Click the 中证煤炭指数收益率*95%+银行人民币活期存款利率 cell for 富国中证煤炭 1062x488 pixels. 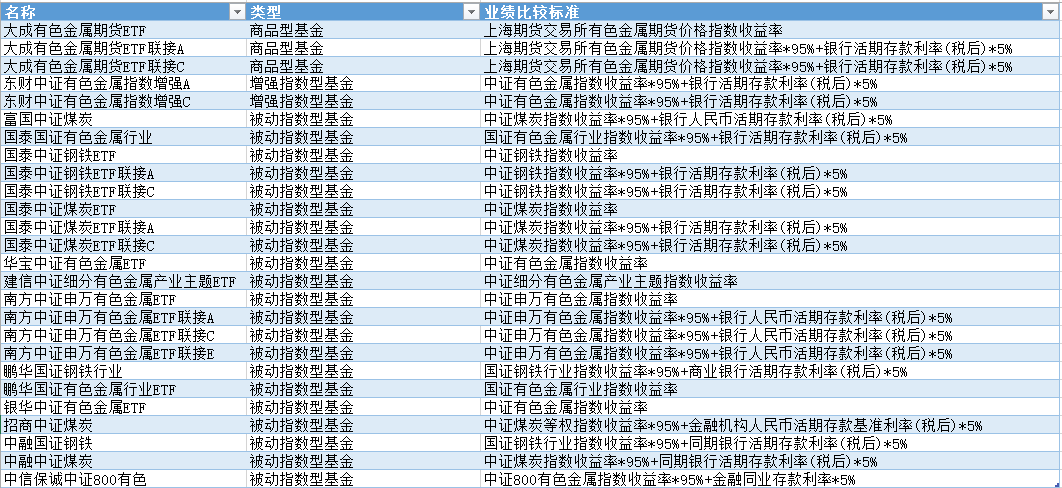[x=771, y=120]
